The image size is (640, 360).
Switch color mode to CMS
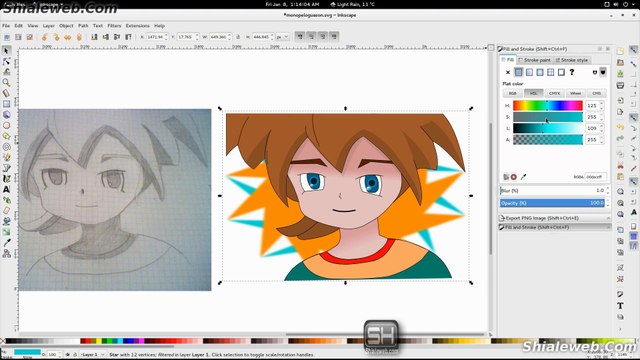(x=596, y=93)
